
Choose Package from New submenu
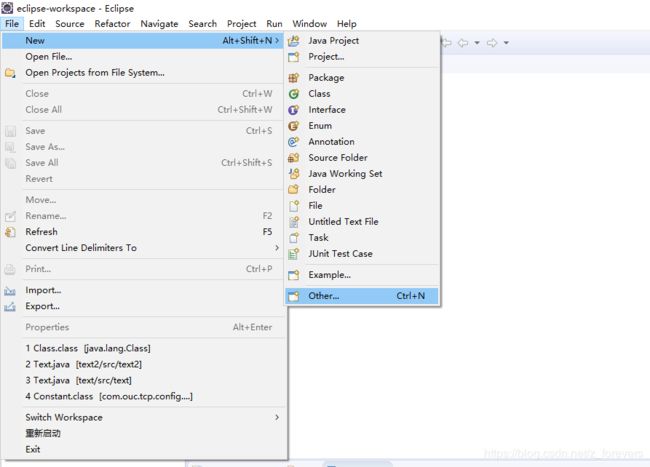[x=362, y=77]
